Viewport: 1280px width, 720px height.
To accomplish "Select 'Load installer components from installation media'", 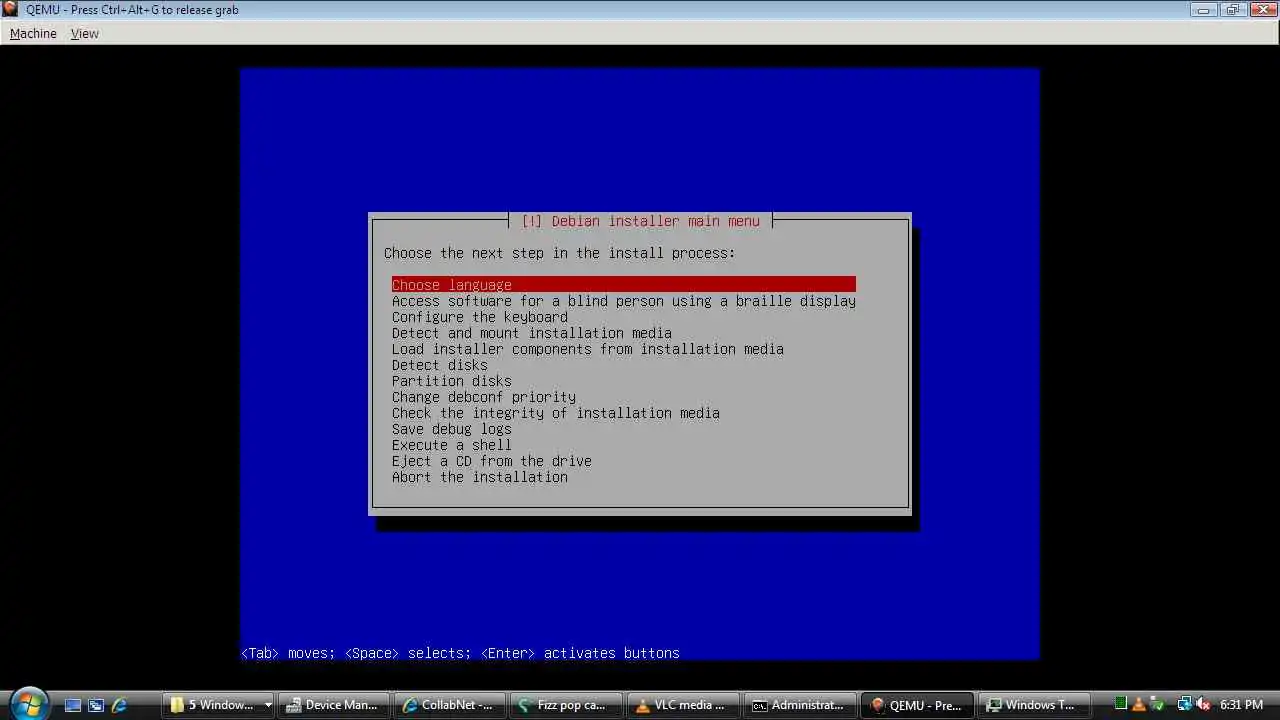I will 588,349.
